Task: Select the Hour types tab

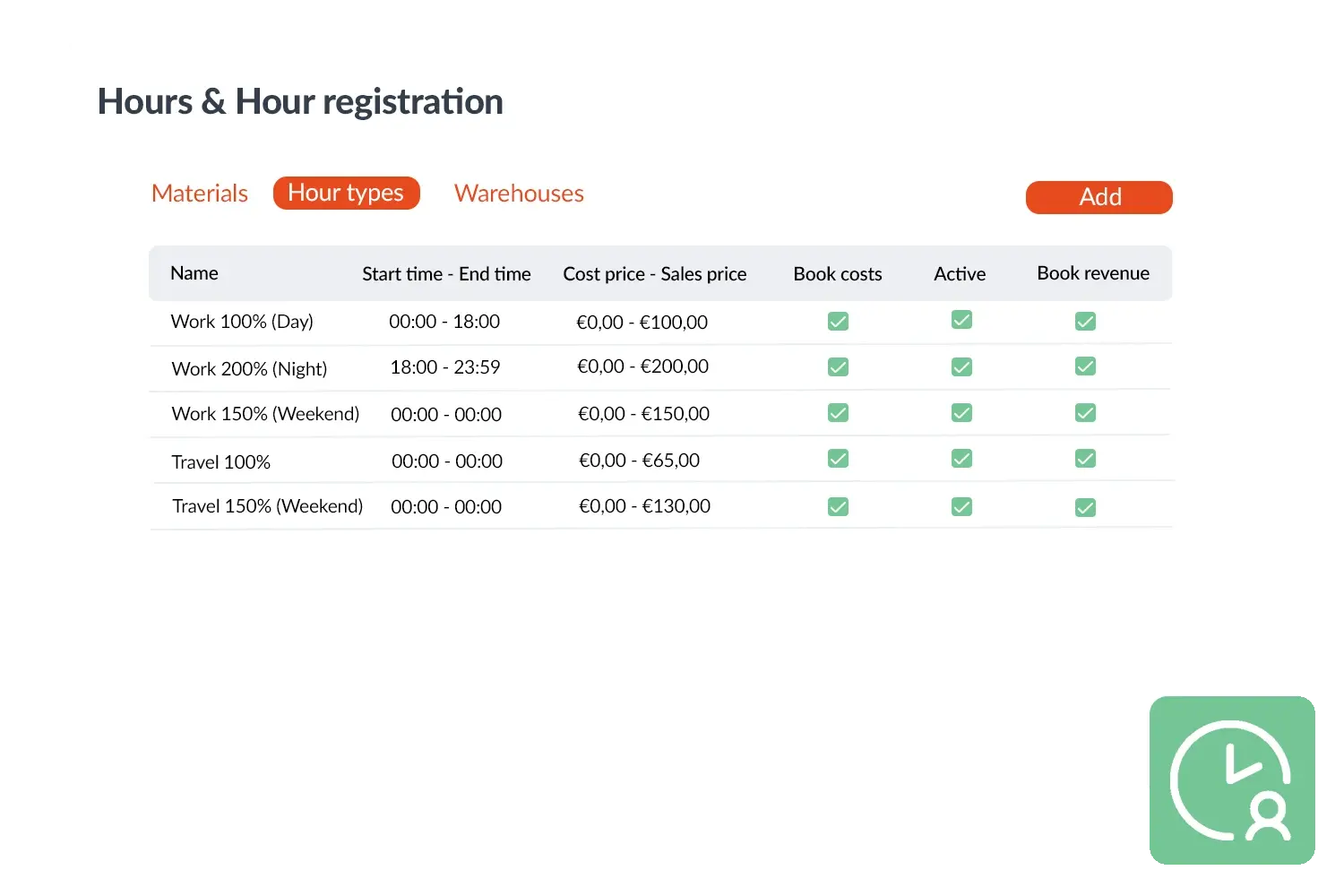Action: [x=346, y=192]
